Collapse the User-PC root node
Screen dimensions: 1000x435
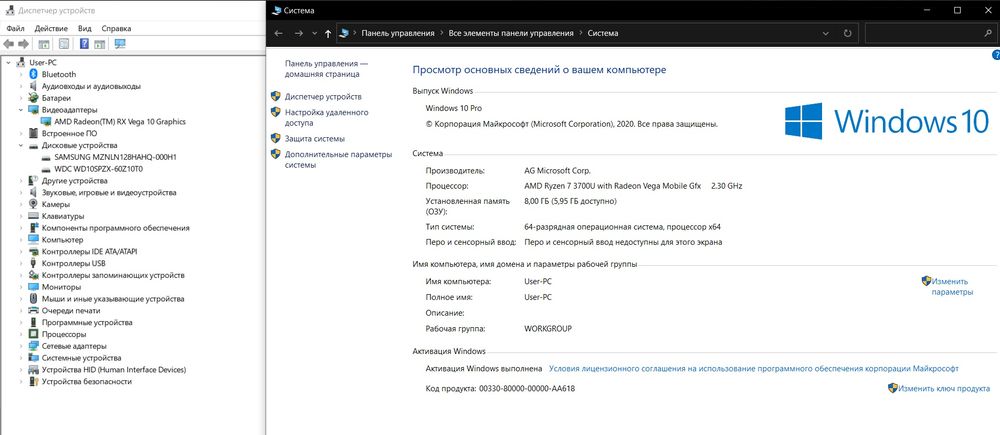coord(8,63)
